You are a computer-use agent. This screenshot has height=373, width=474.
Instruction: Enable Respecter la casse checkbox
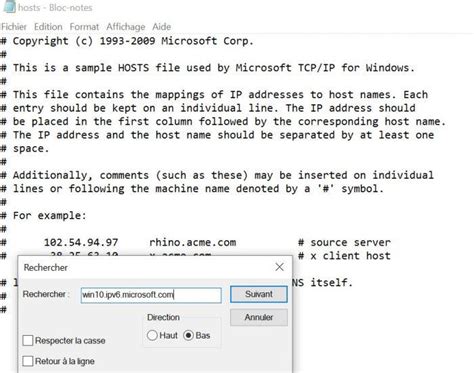click(28, 341)
